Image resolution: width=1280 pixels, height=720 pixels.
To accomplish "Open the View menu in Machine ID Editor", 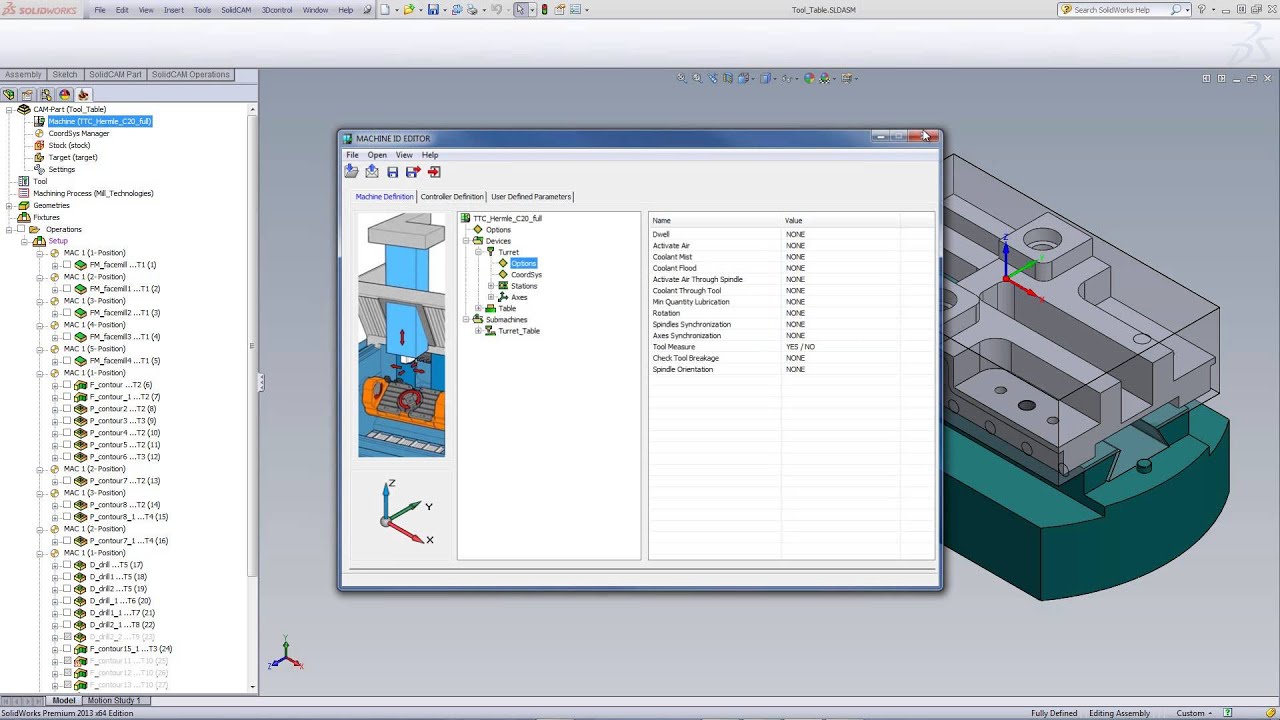I will pyautogui.click(x=404, y=155).
